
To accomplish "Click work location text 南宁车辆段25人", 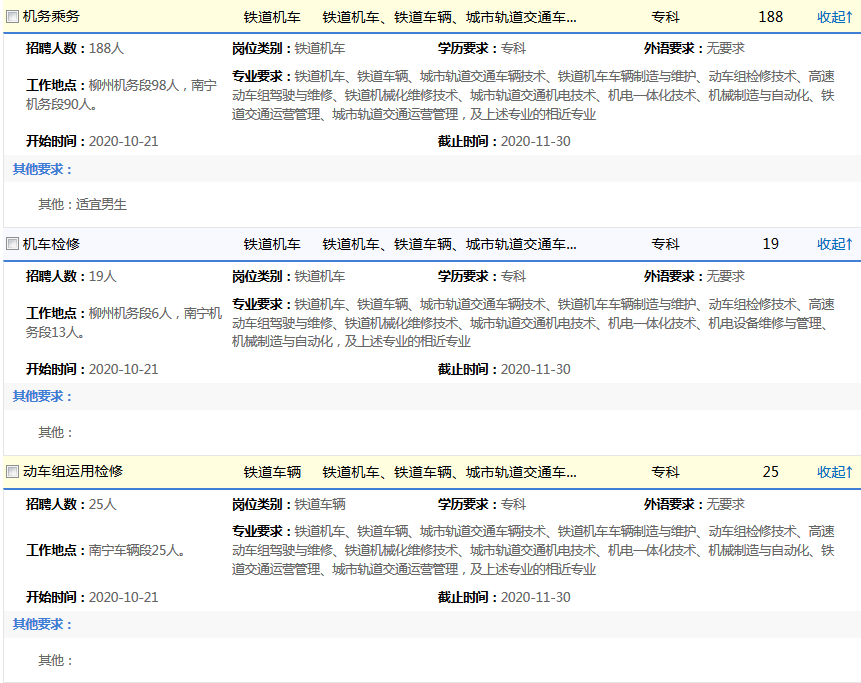I will pyautogui.click(x=136, y=550).
